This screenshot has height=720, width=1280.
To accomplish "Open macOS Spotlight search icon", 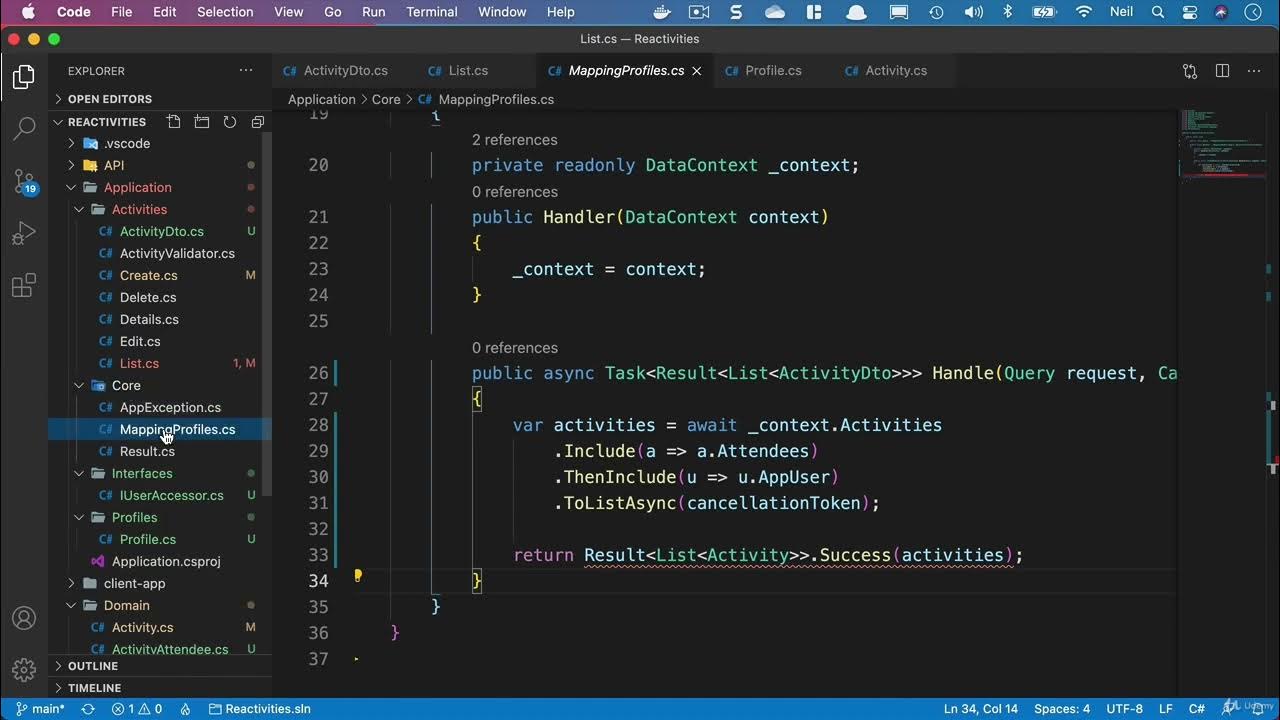I will coord(1158,12).
